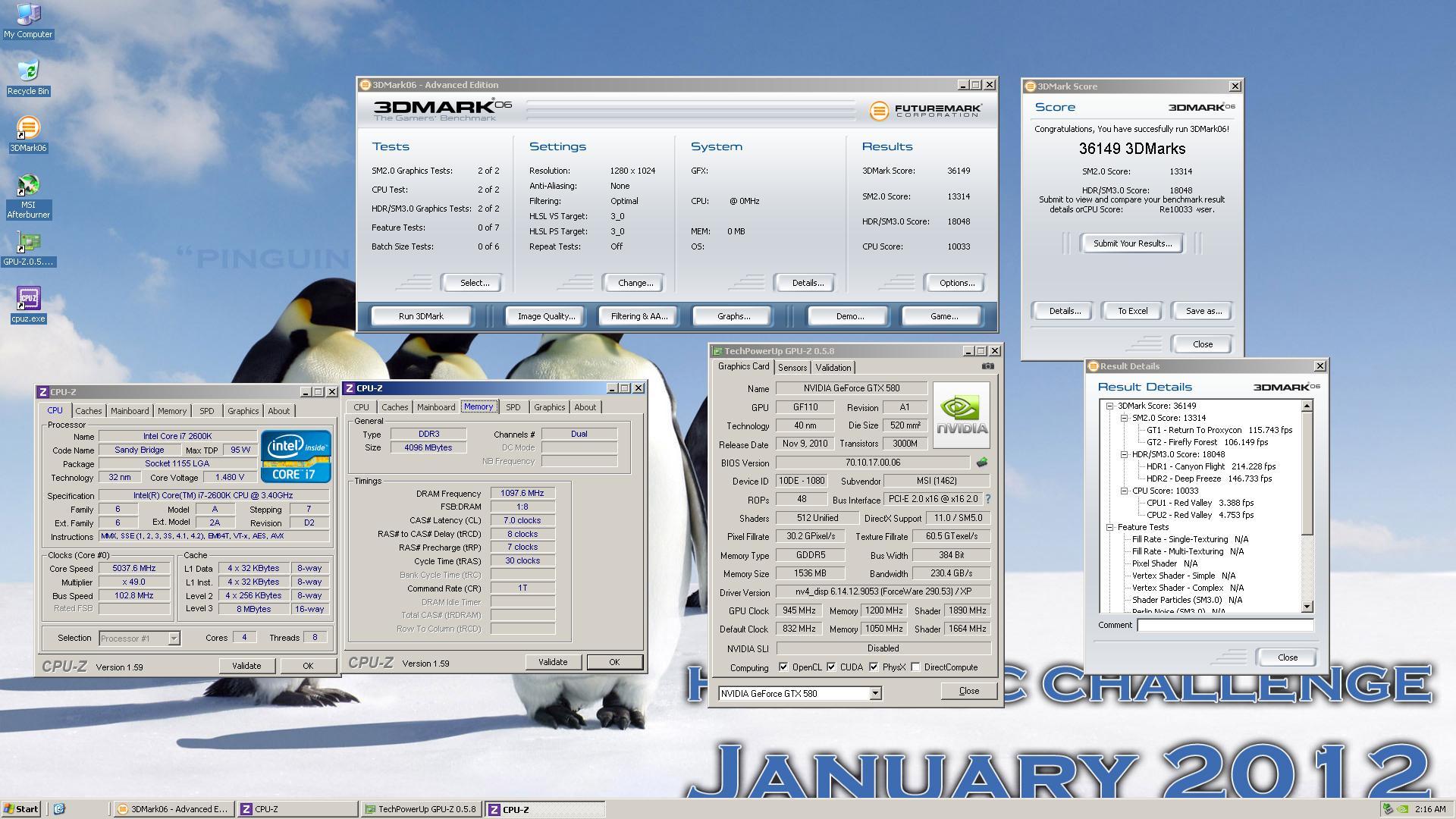
Task: Click the Comment input field
Action: point(1225,625)
